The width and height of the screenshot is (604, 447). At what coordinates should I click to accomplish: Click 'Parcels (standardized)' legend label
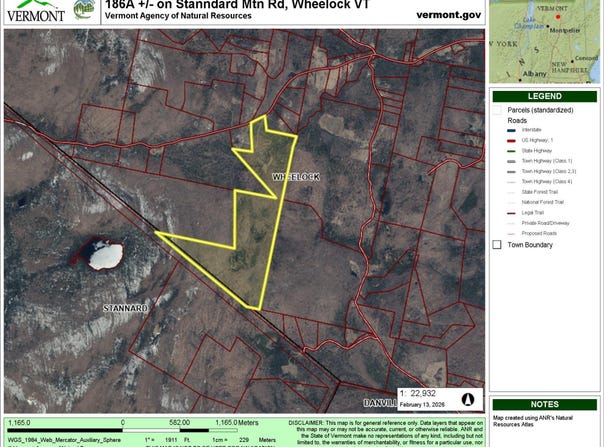point(540,110)
